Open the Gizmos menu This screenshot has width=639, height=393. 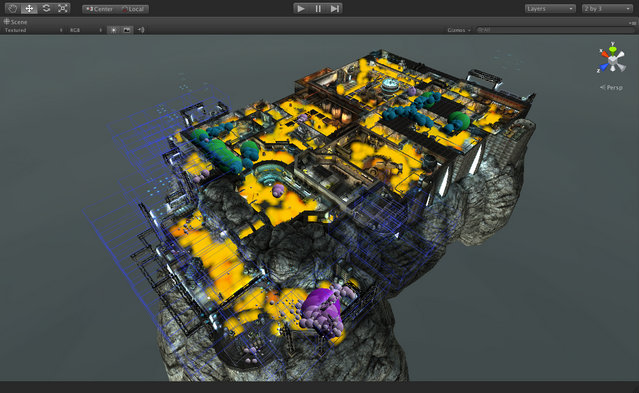coord(459,30)
